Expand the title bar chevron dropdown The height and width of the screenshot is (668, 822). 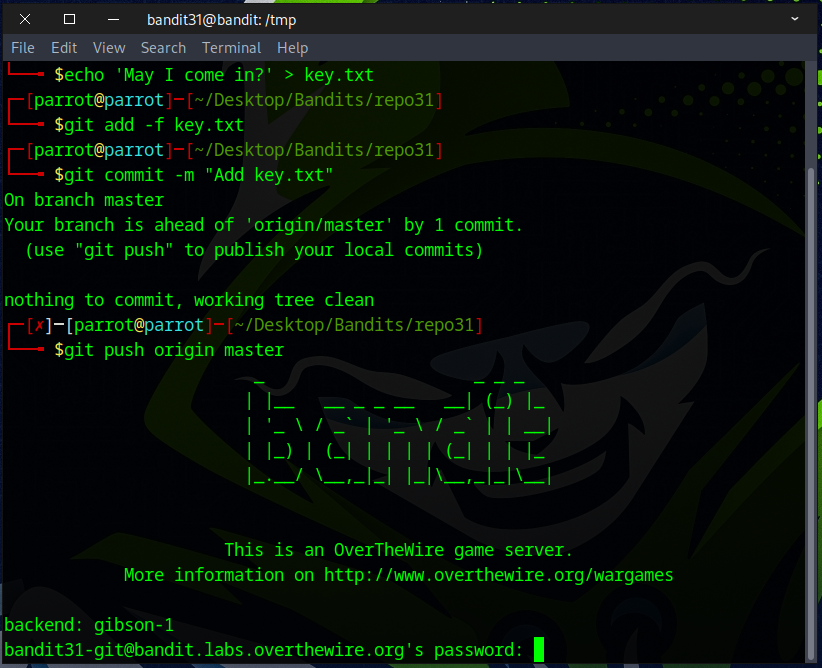coord(795,19)
